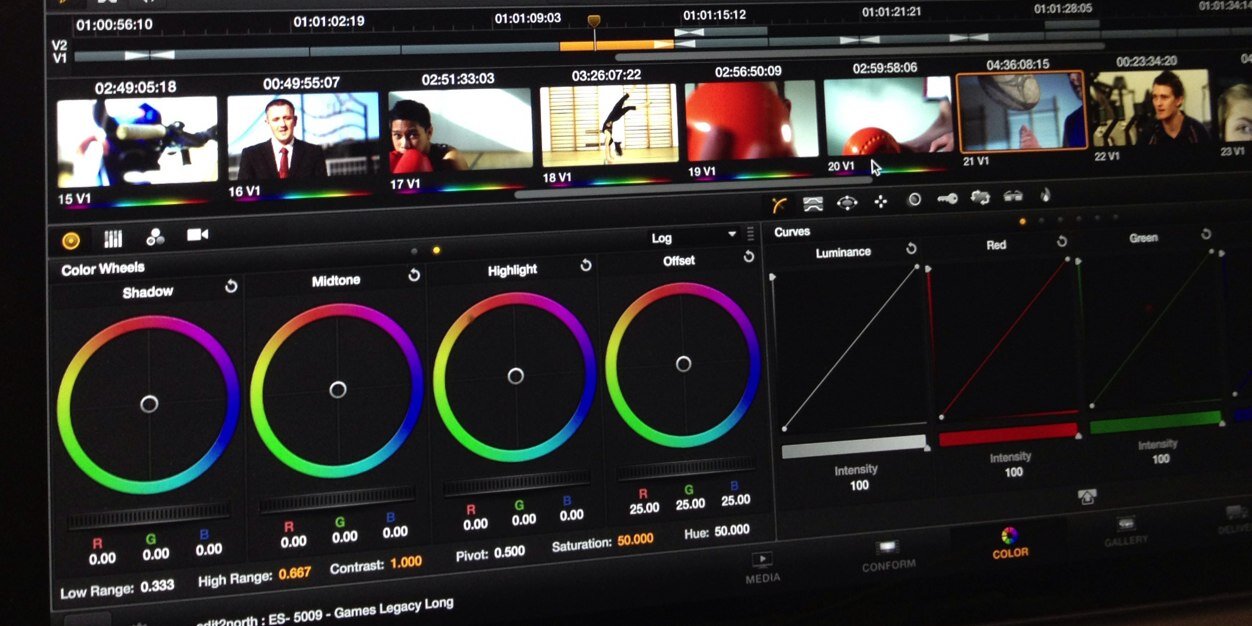
Task: Select clip 17 V1 boxer thumbnail
Action: tap(460, 129)
